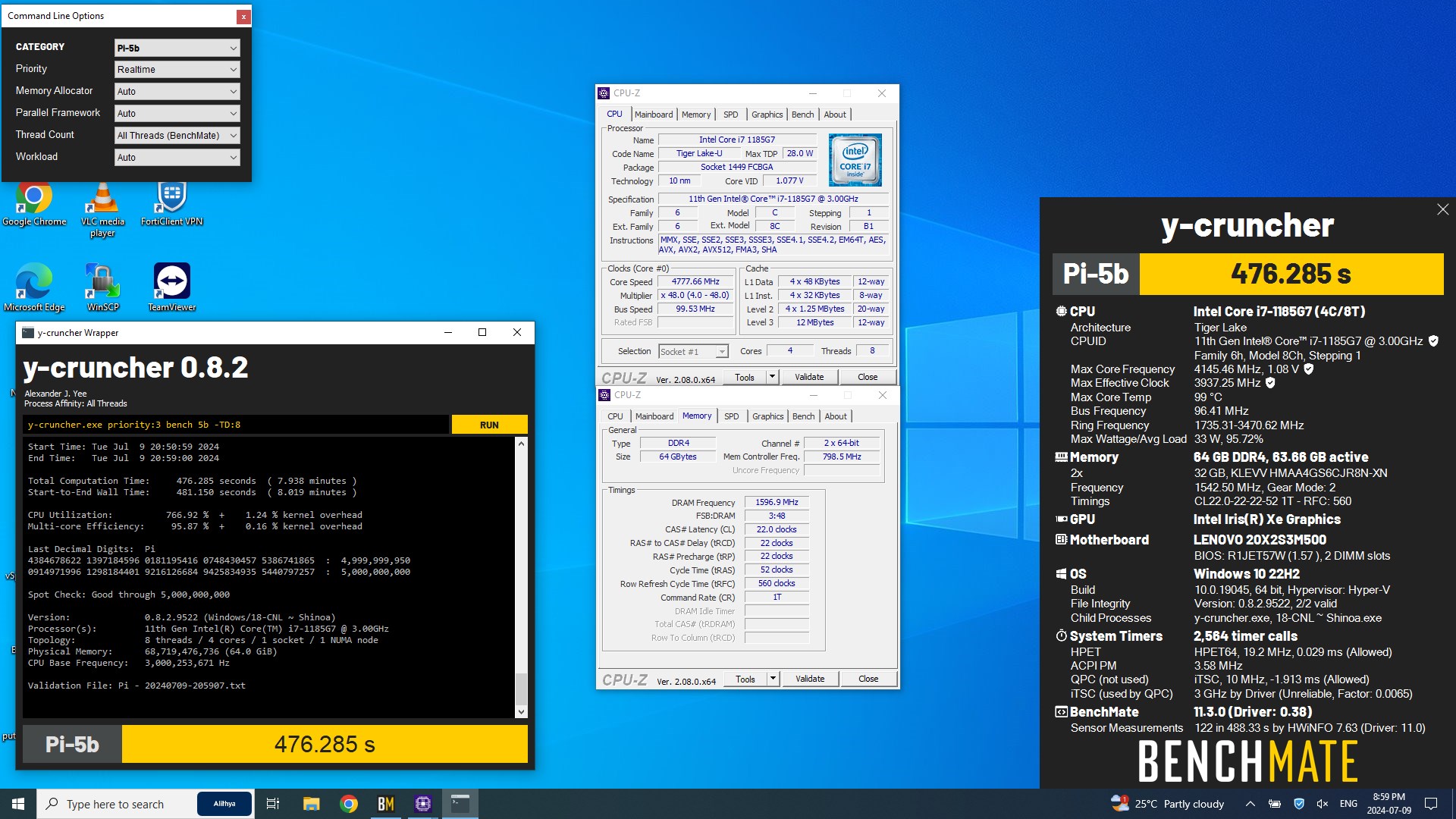Open the Socket #1 selection dropdown
Viewport: 1456px width, 819px height.
(x=693, y=352)
